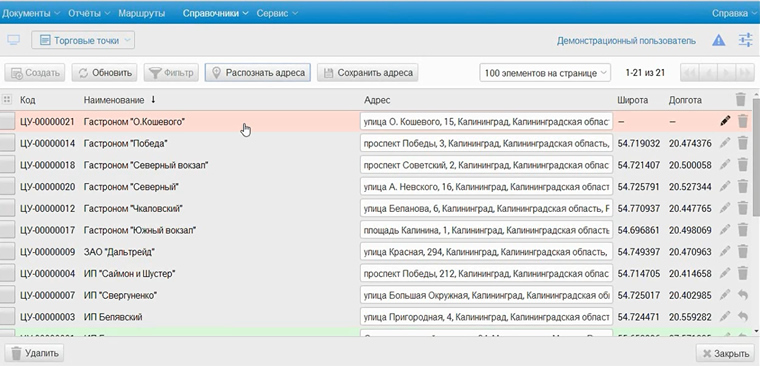The height and width of the screenshot is (366, 760).
Task: Expand the 100 элементов на странице dropdown
Action: click(x=545, y=73)
